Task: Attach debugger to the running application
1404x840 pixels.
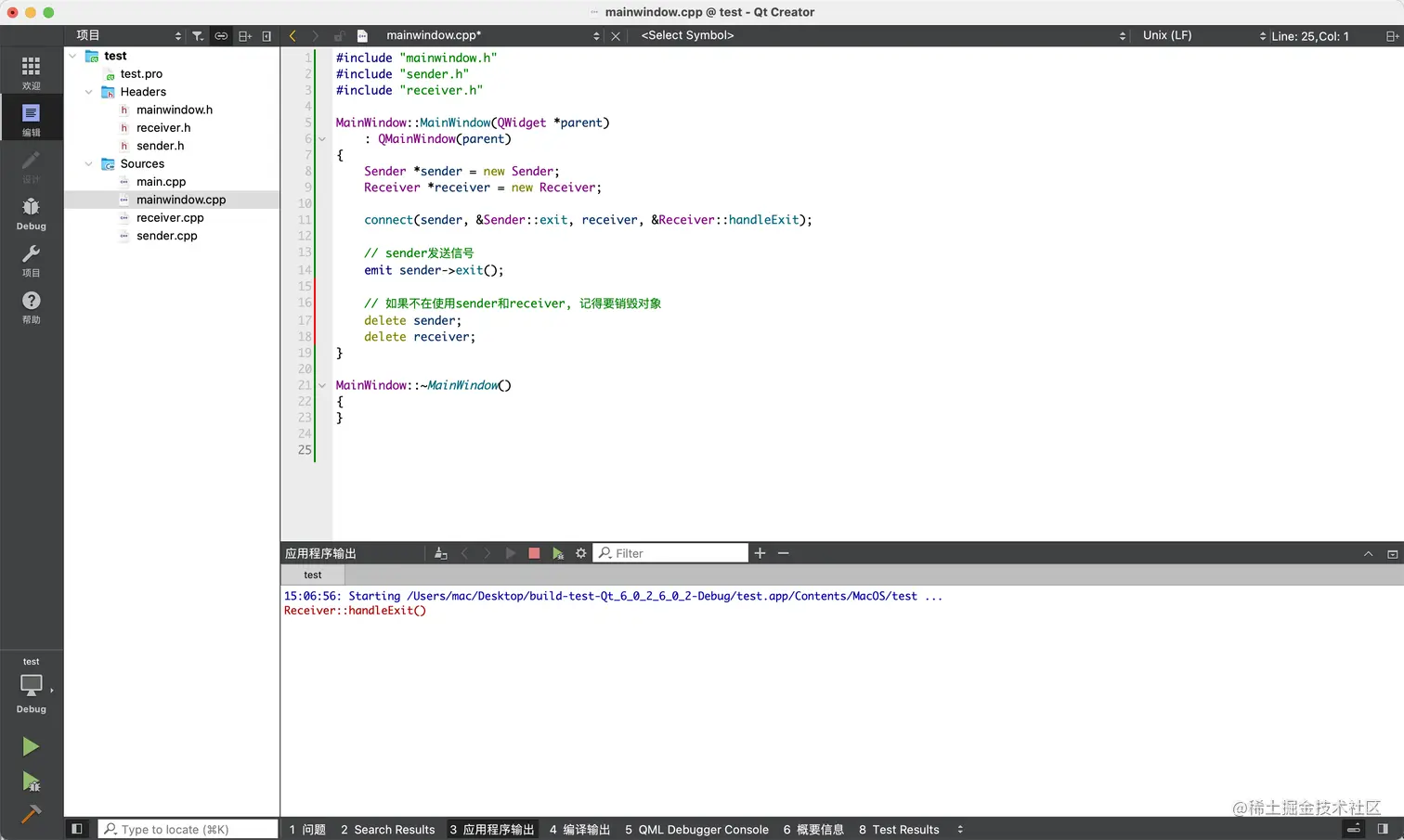Action: click(557, 553)
